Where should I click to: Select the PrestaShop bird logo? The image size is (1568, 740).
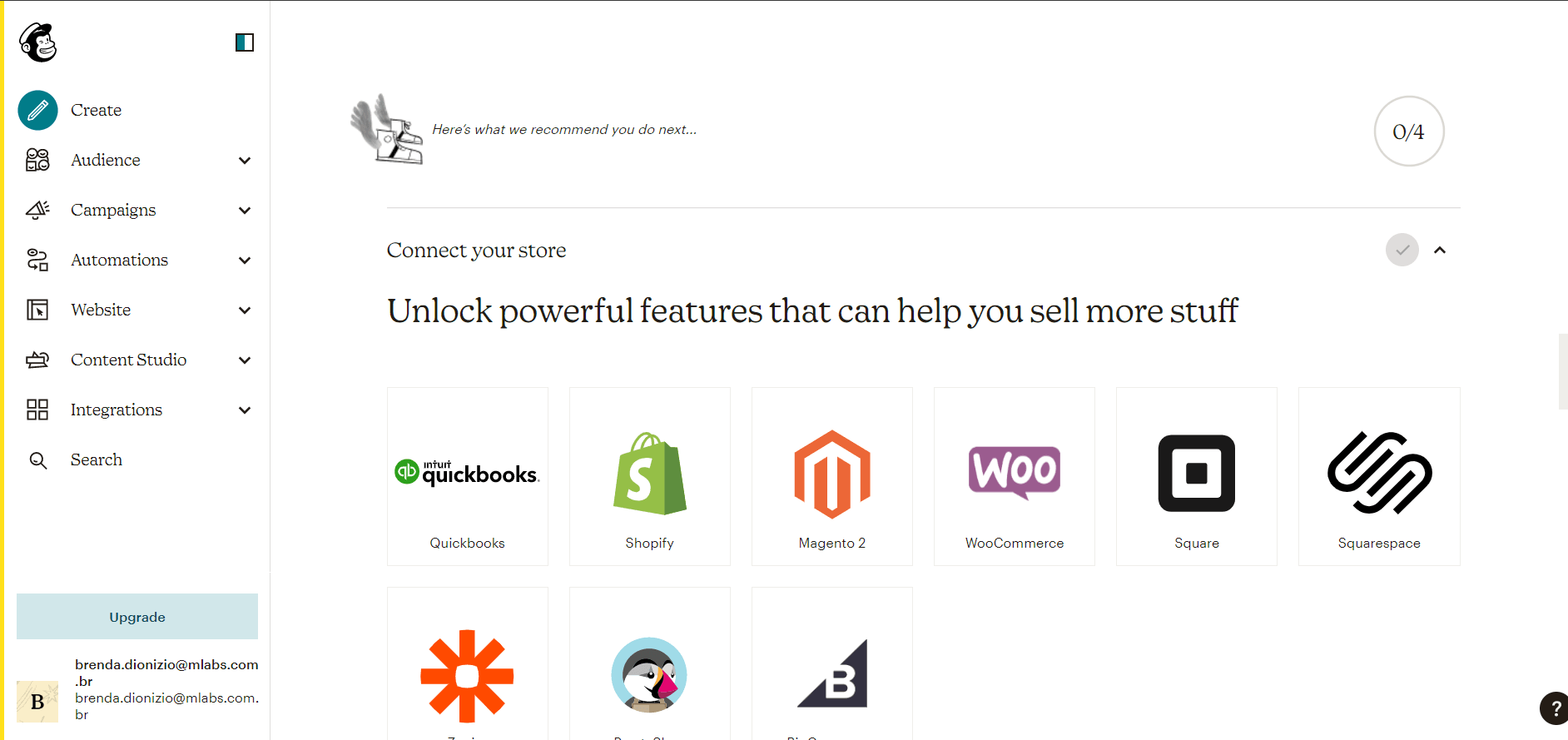[649, 675]
